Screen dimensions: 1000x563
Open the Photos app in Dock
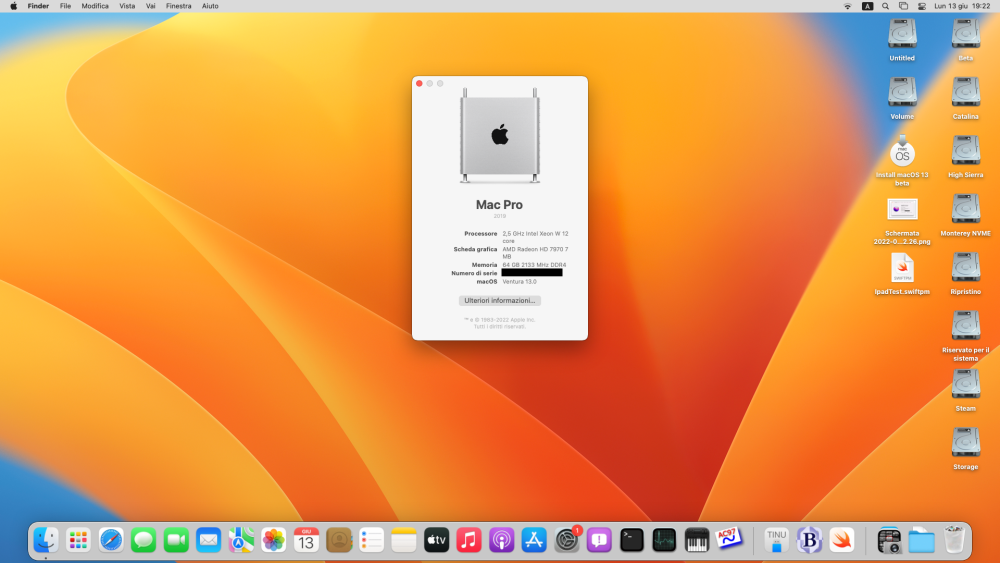(x=274, y=541)
